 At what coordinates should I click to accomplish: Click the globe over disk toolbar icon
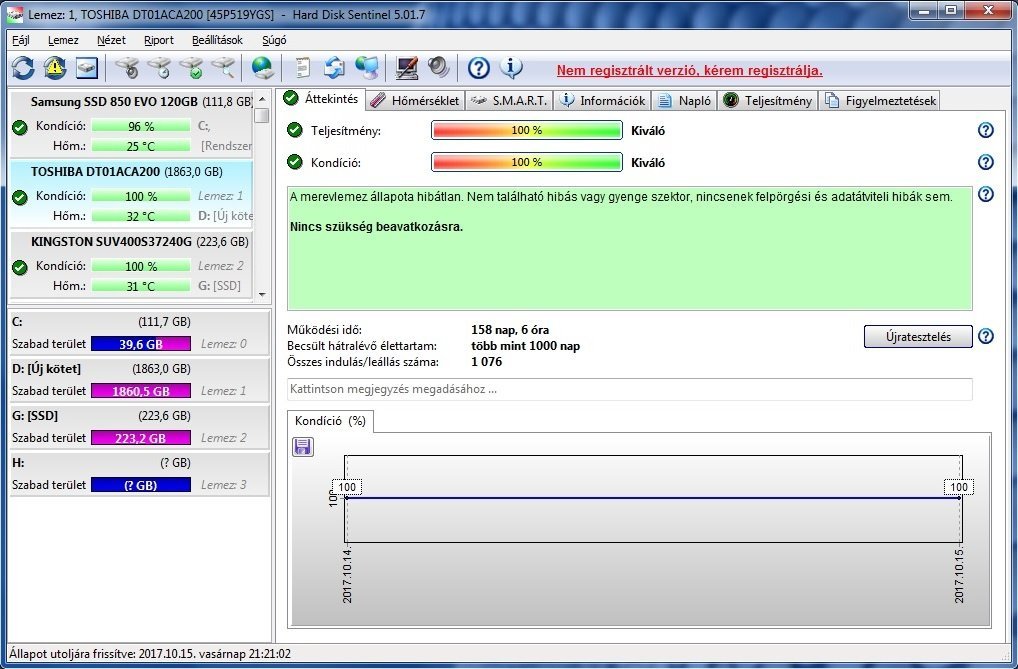[263, 68]
